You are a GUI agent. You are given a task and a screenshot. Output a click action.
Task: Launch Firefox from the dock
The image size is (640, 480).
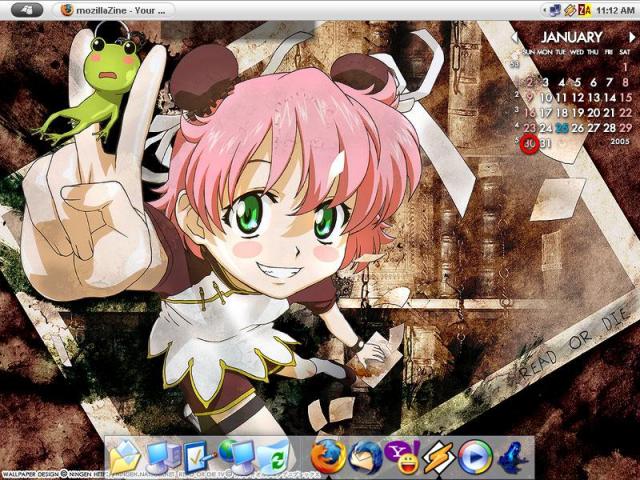[327, 456]
